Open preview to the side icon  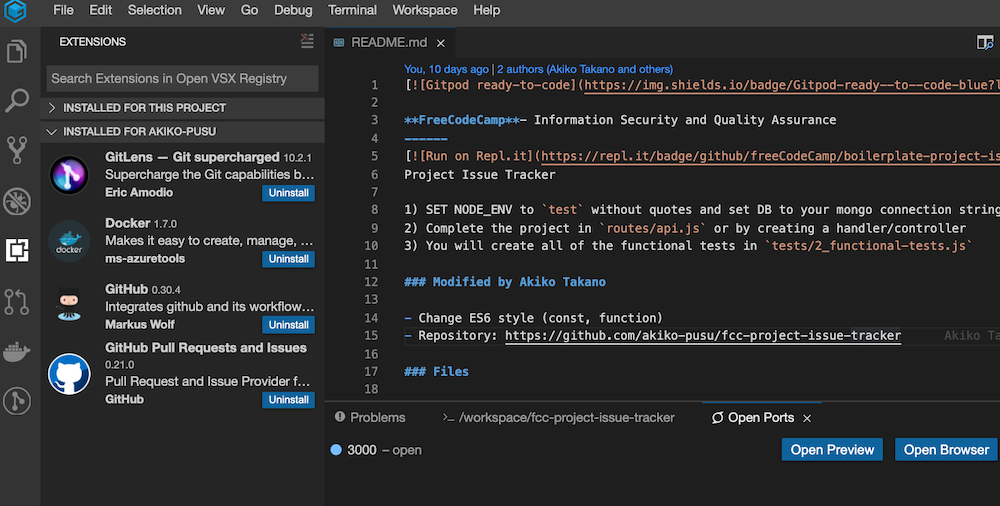tap(985, 43)
